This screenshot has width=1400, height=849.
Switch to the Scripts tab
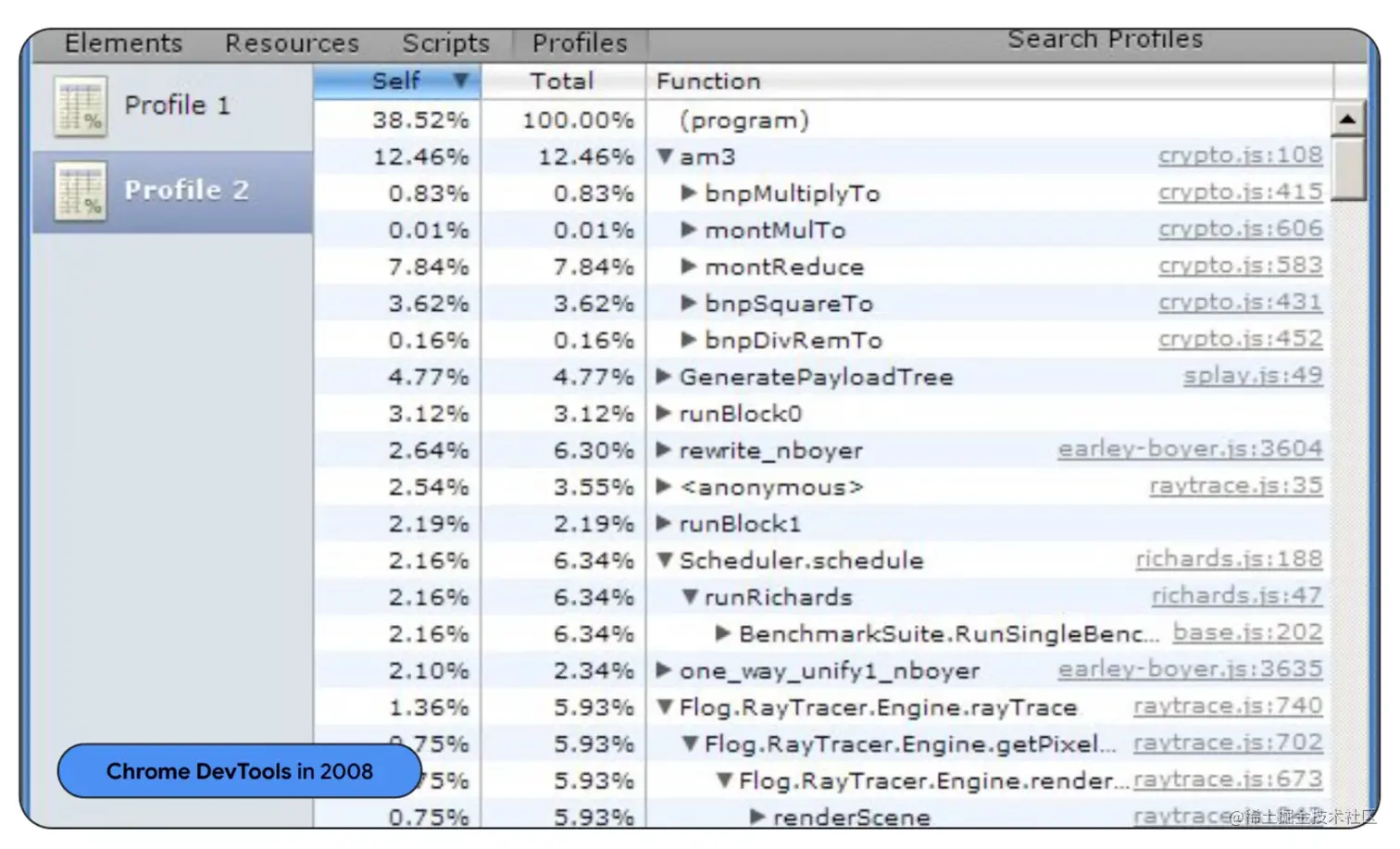445,44
